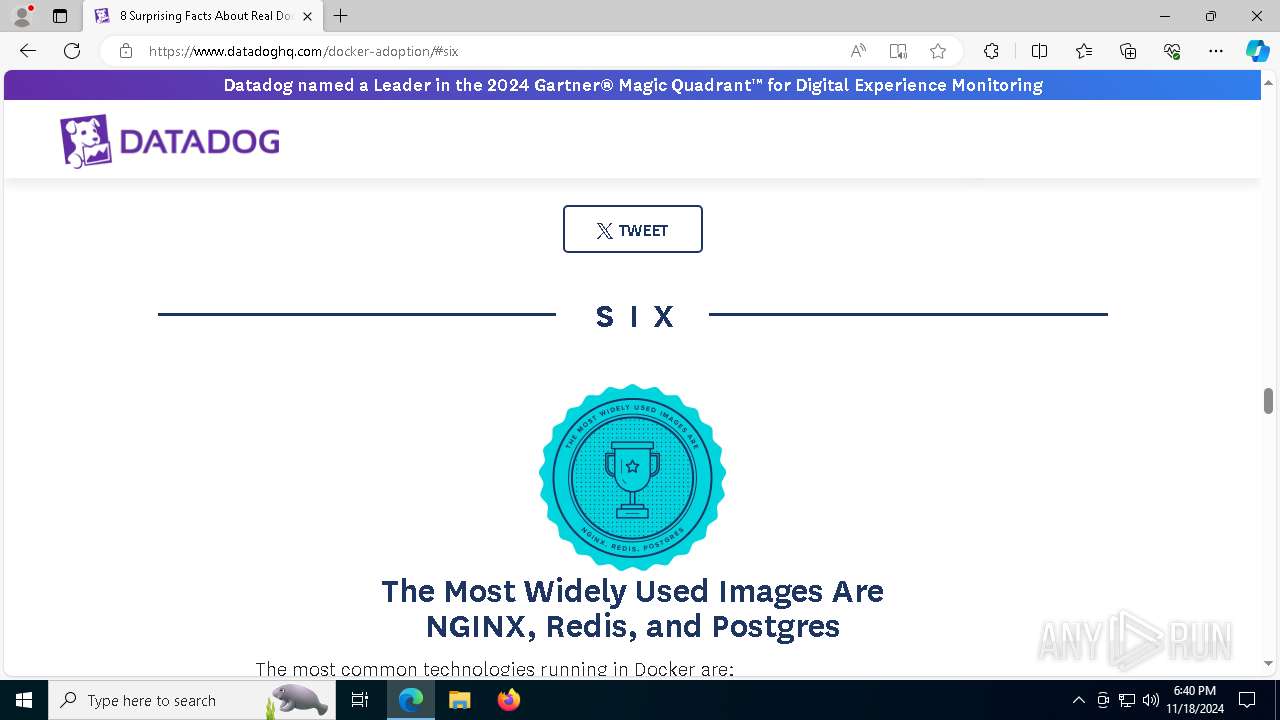
Task: Click the browser profile avatar icon
Action: [x=22, y=15]
